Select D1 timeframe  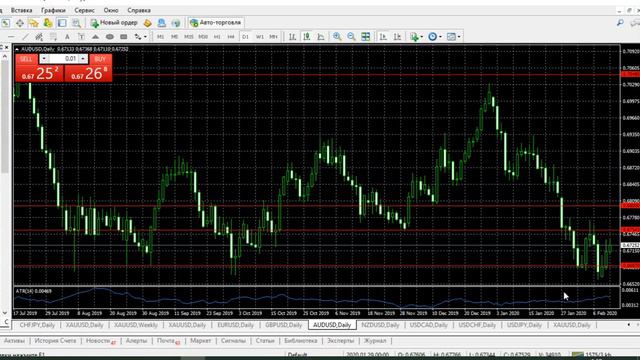pyautogui.click(x=245, y=37)
